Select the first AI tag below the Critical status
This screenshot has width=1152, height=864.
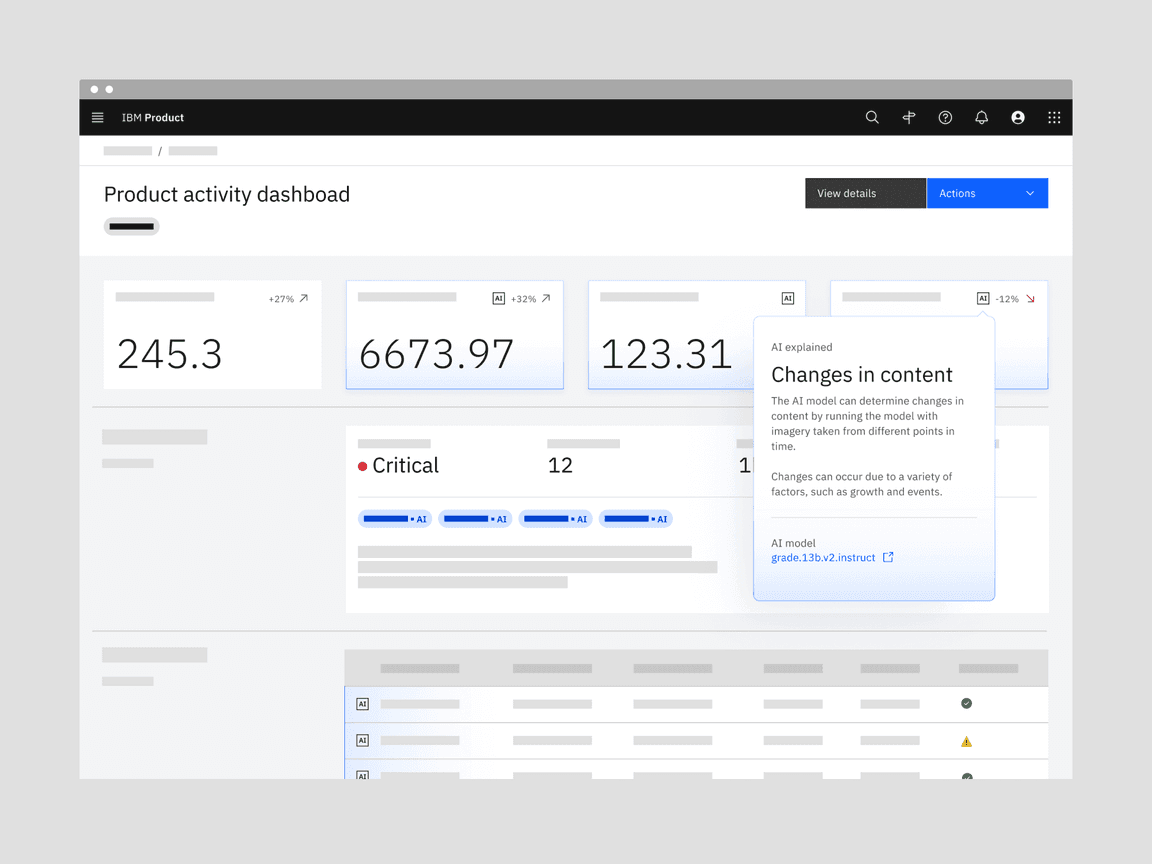(x=394, y=518)
